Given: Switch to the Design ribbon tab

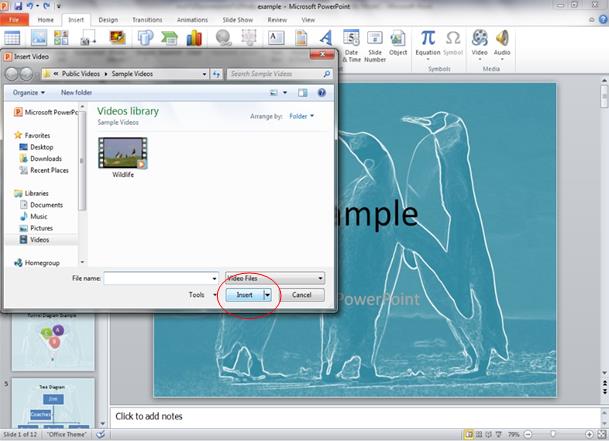Looking at the screenshot, I should [108, 19].
